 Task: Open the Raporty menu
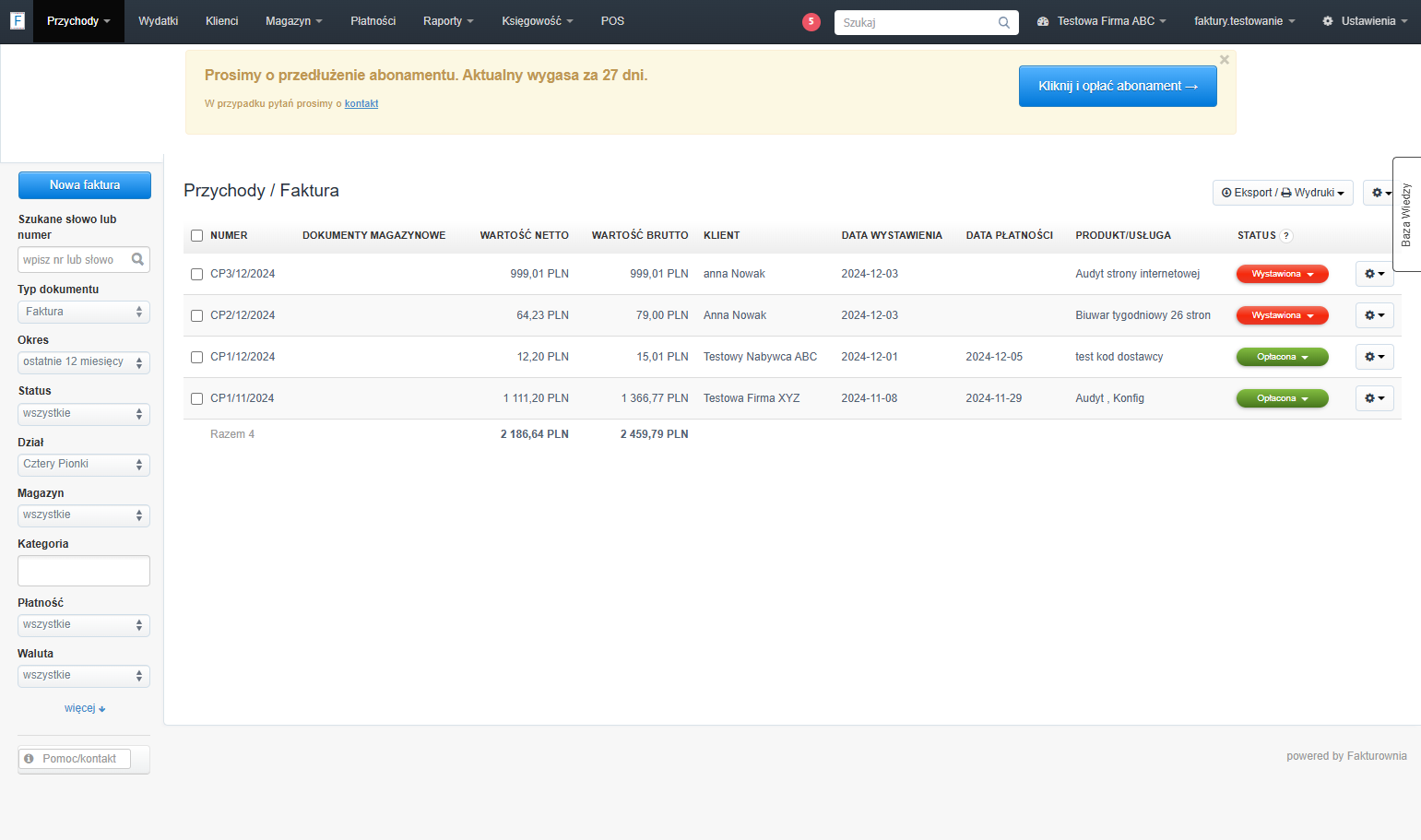tap(448, 21)
